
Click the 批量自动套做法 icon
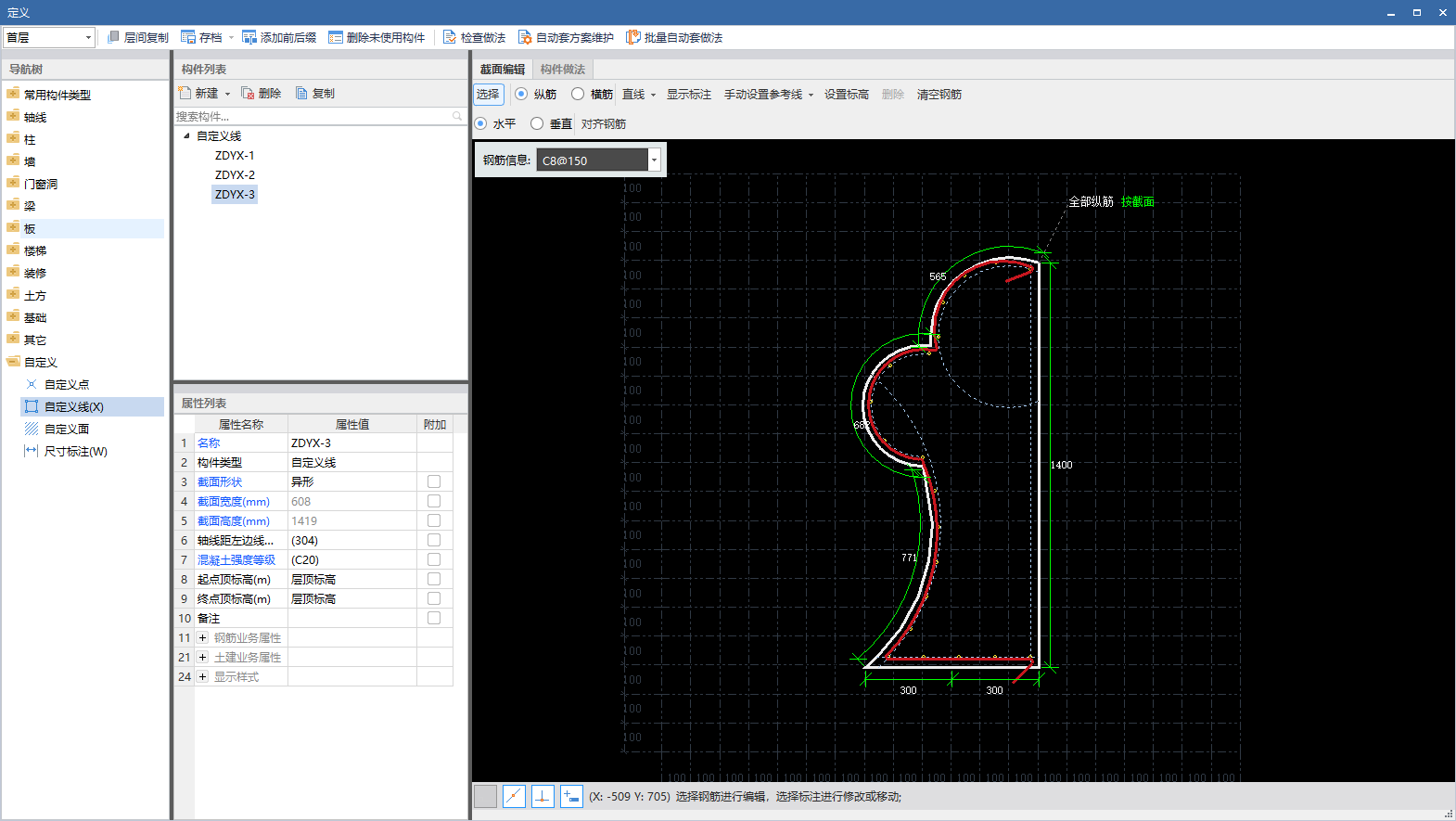click(x=633, y=37)
